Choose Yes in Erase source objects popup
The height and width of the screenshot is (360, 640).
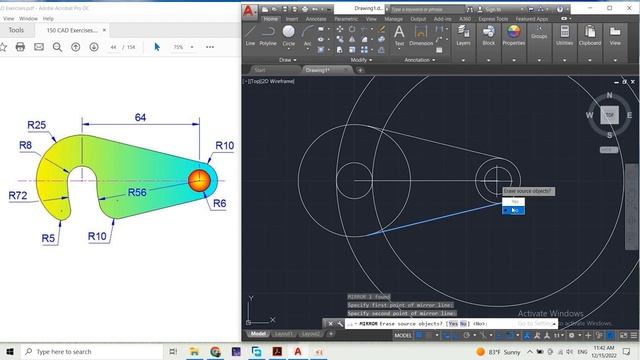coord(513,202)
